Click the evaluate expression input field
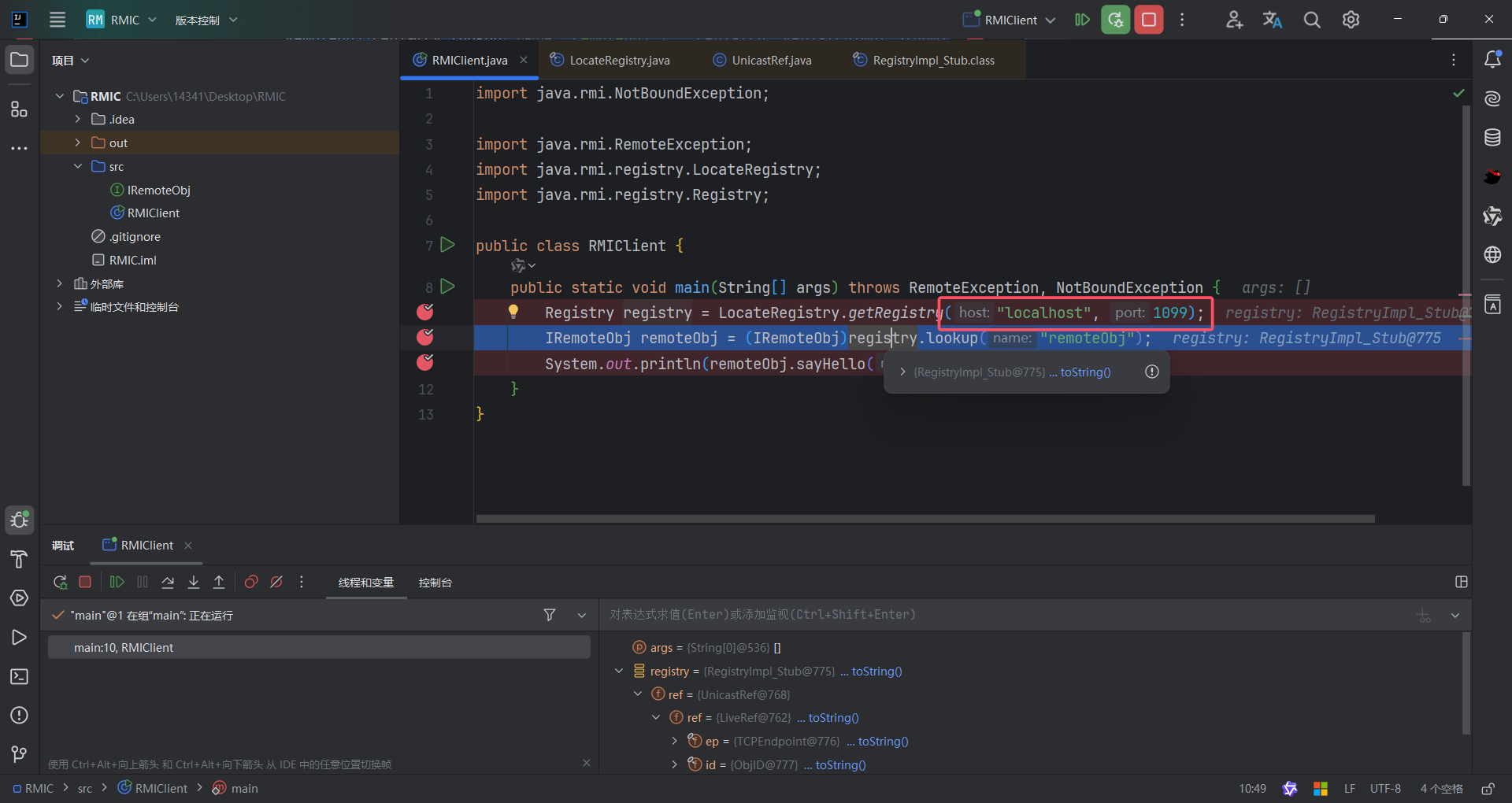 tap(1008, 614)
